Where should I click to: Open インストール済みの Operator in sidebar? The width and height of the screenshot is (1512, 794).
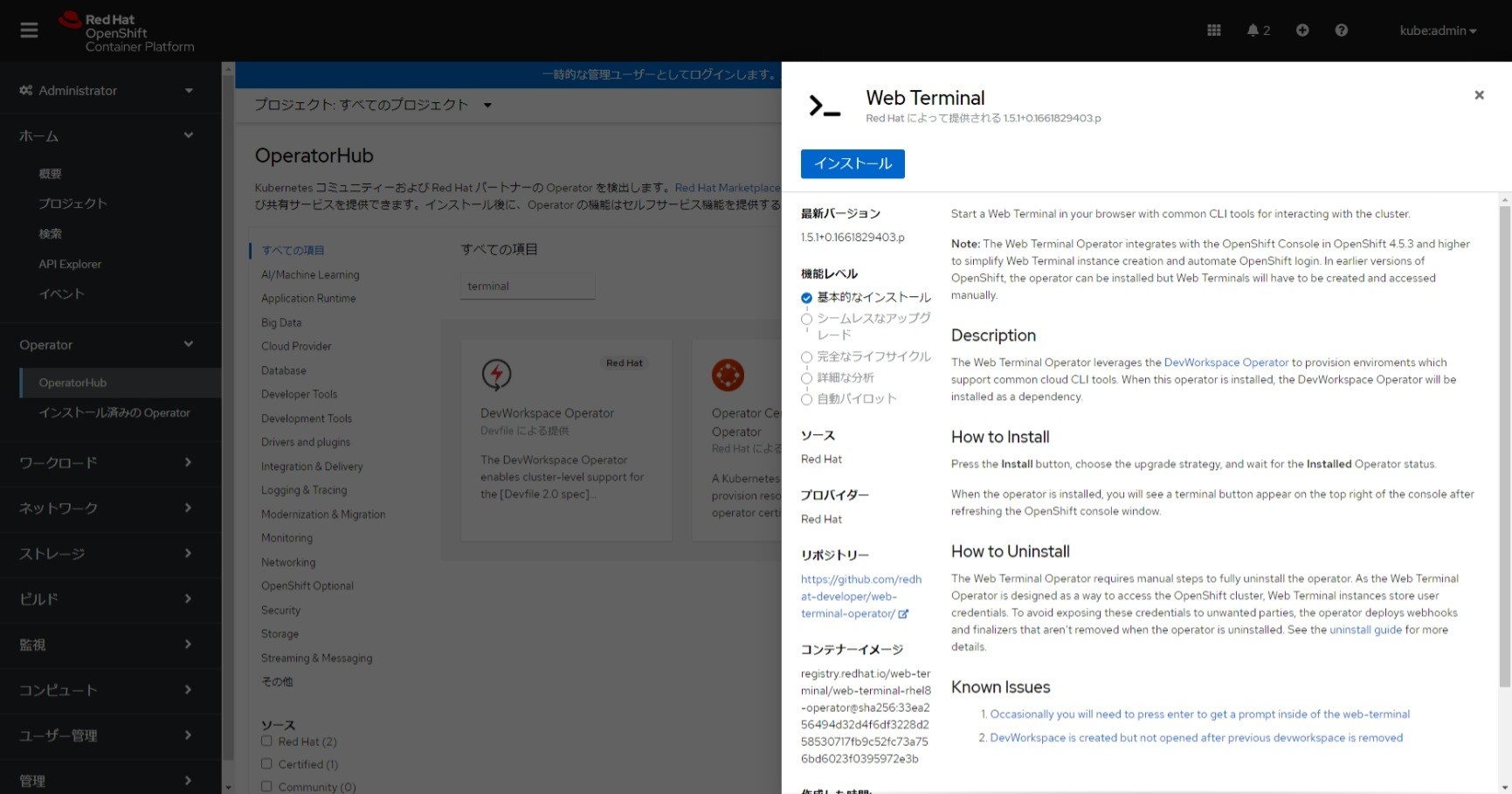pyautogui.click(x=114, y=413)
